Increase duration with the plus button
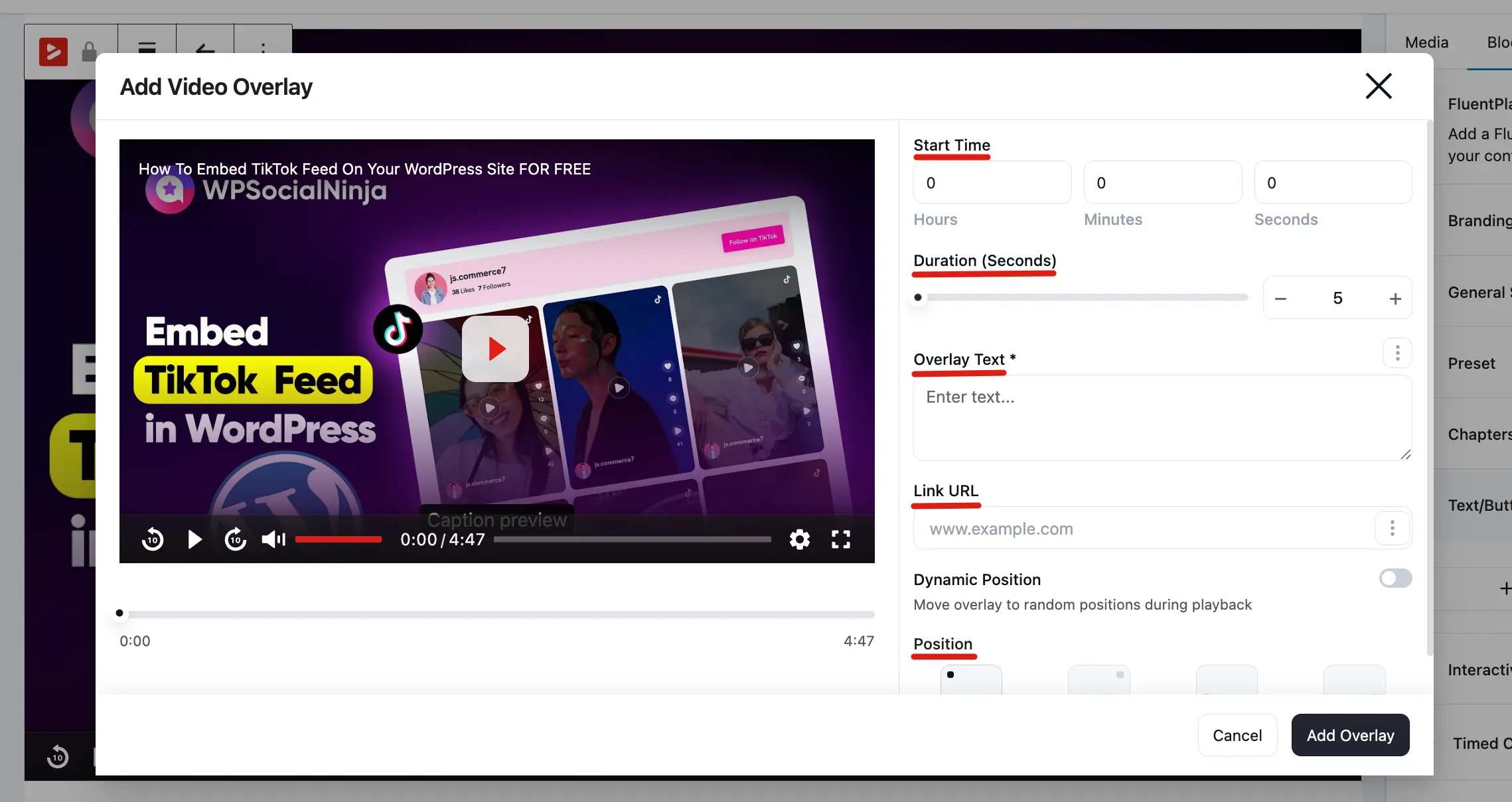 click(1395, 299)
